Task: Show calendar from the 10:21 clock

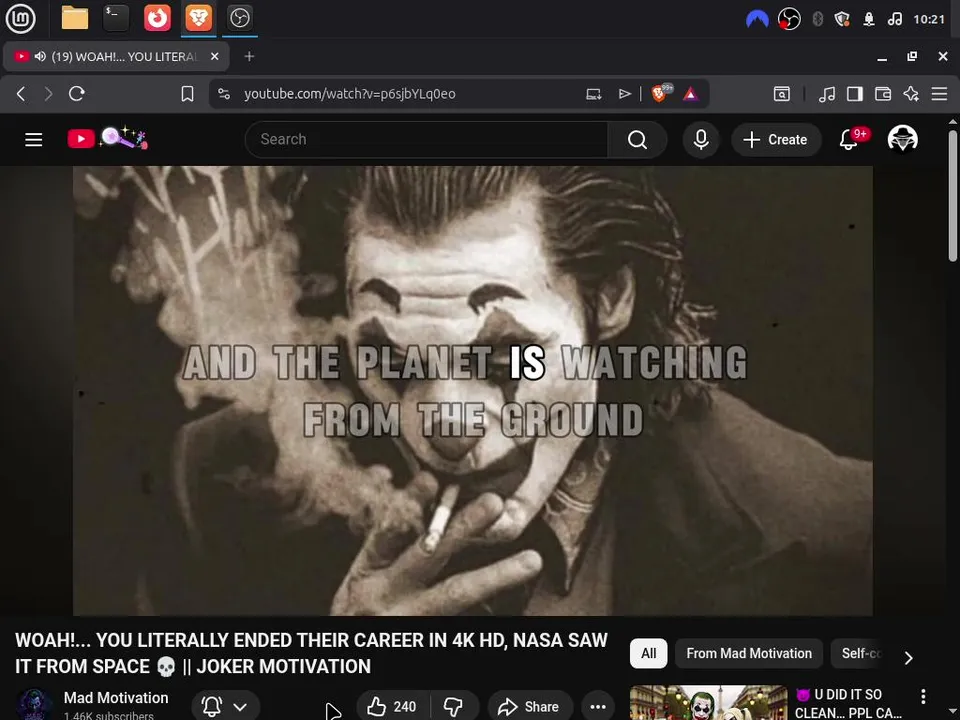Action: [x=929, y=20]
